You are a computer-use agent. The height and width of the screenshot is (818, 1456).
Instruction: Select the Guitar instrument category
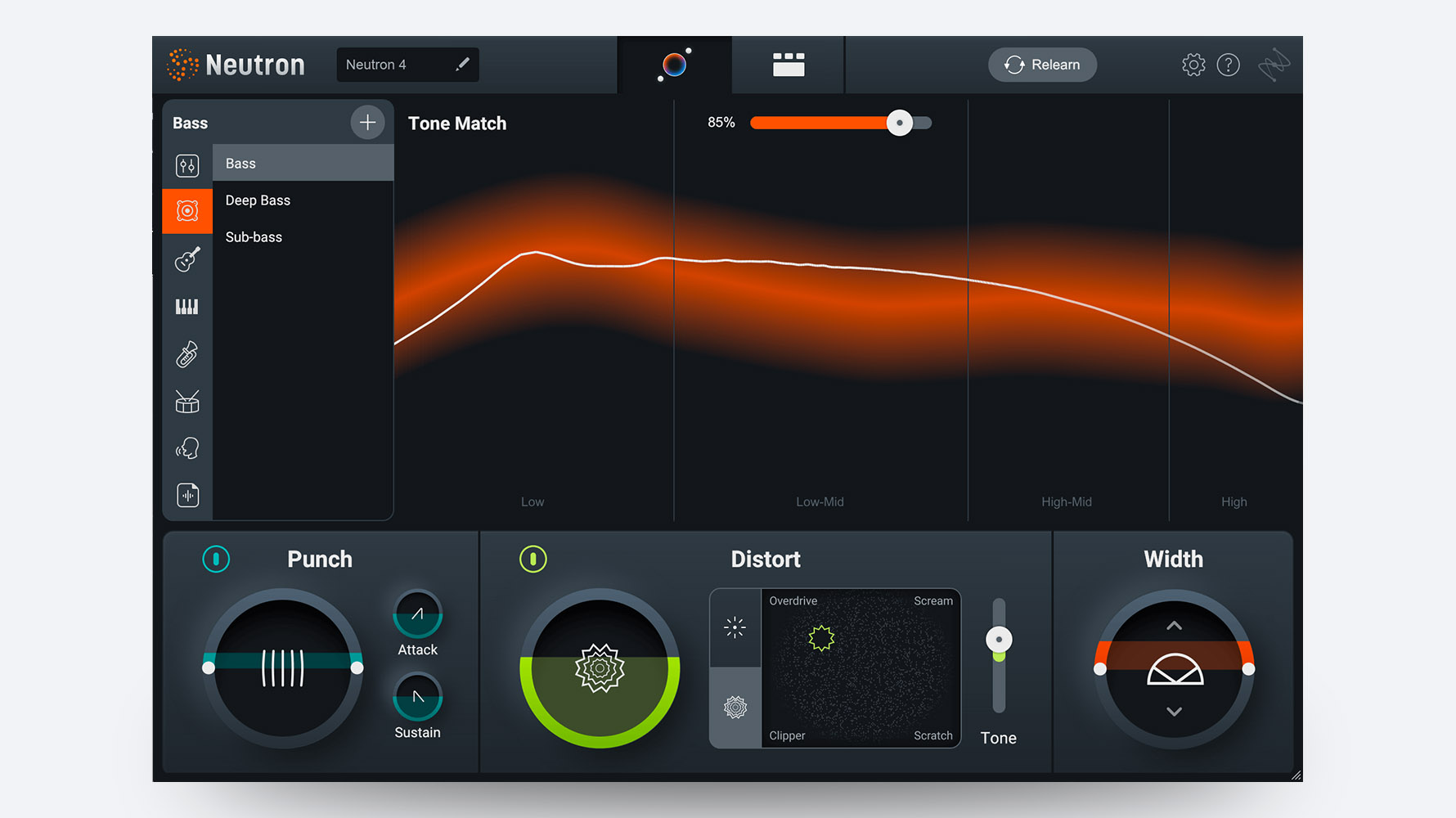(x=187, y=259)
